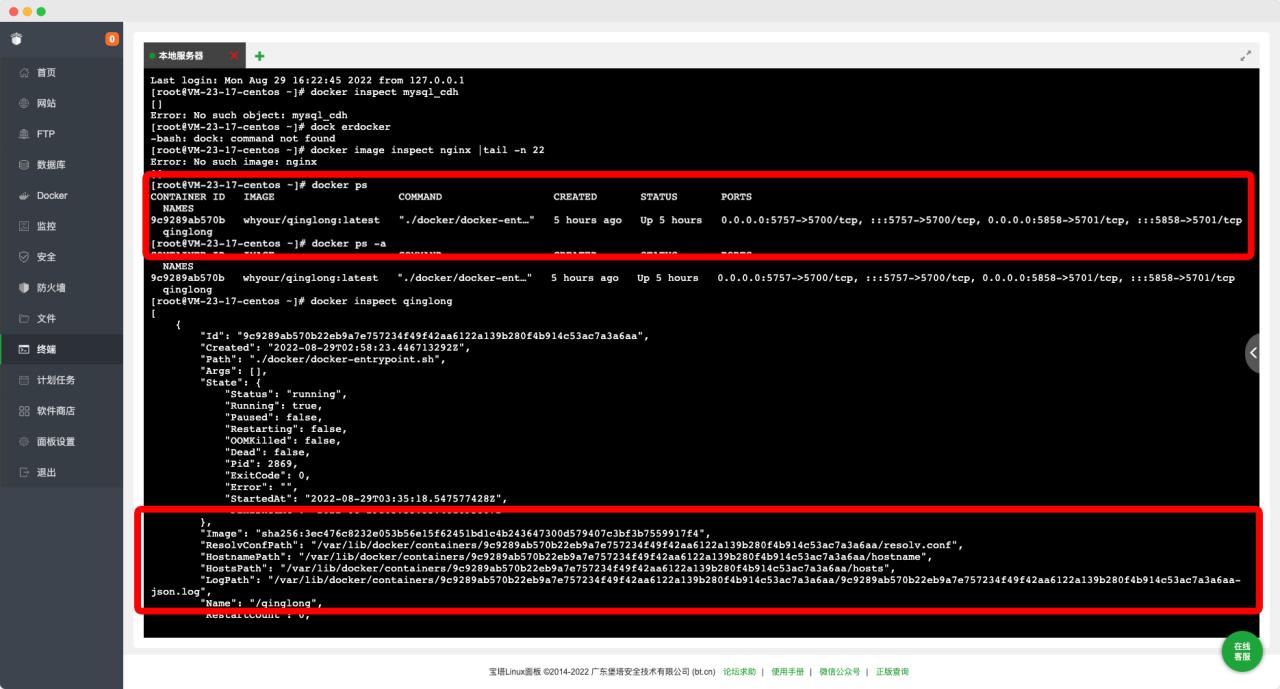
Task: Click the 网站 globe icon
Action: click(x=24, y=104)
